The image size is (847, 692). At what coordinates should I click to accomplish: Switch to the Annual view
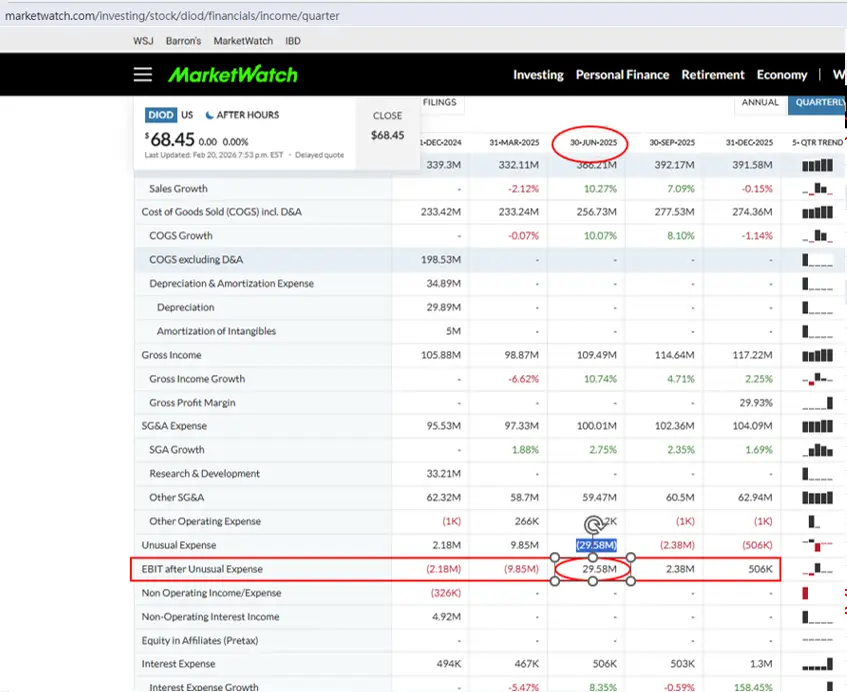[x=759, y=102]
